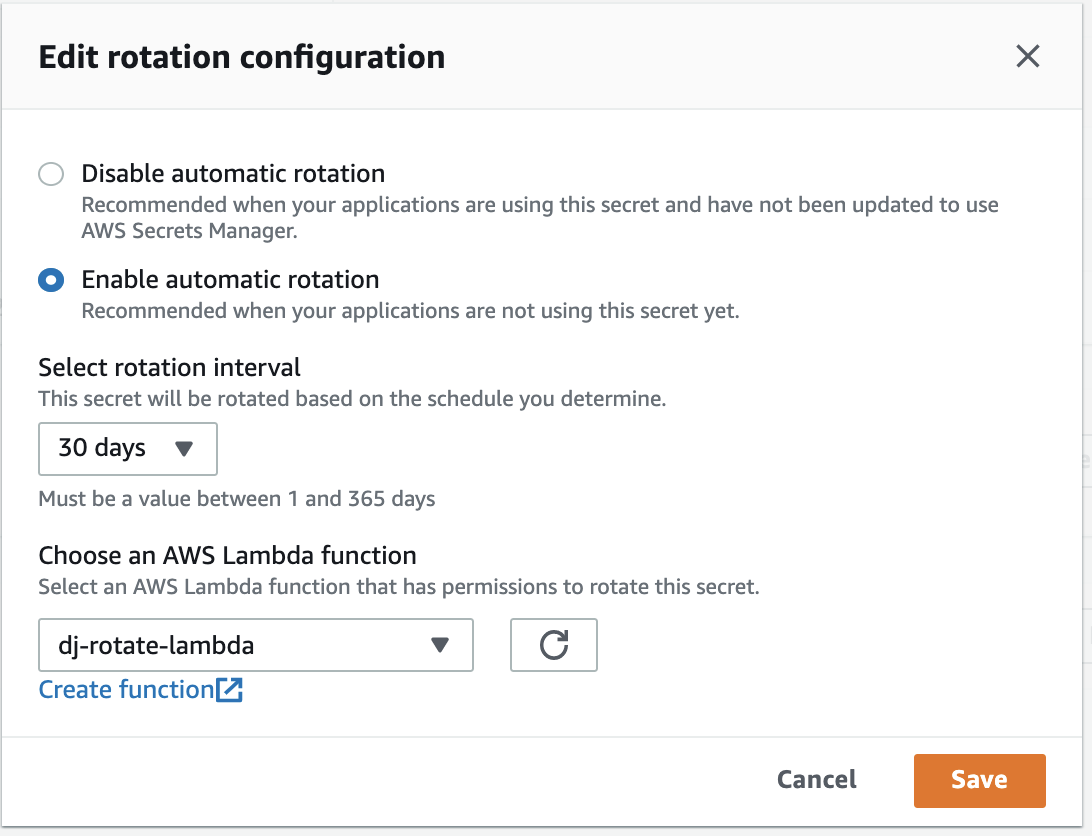Click the dropdown arrow on the Lambda function selector
Viewport: 1092px width, 836px height.
pyautogui.click(x=440, y=645)
